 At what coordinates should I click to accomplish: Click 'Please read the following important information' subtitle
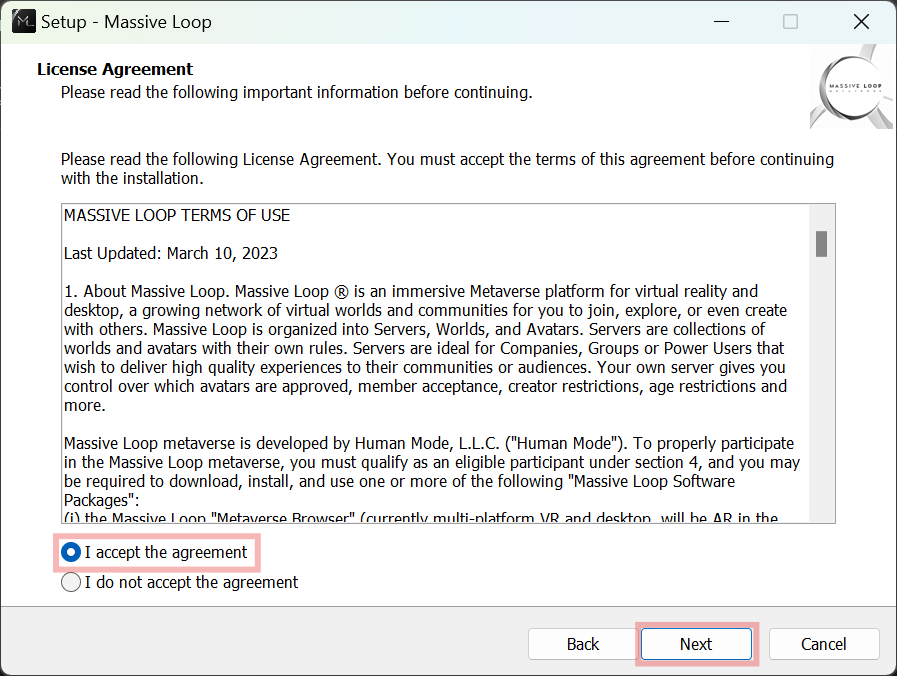(296, 93)
